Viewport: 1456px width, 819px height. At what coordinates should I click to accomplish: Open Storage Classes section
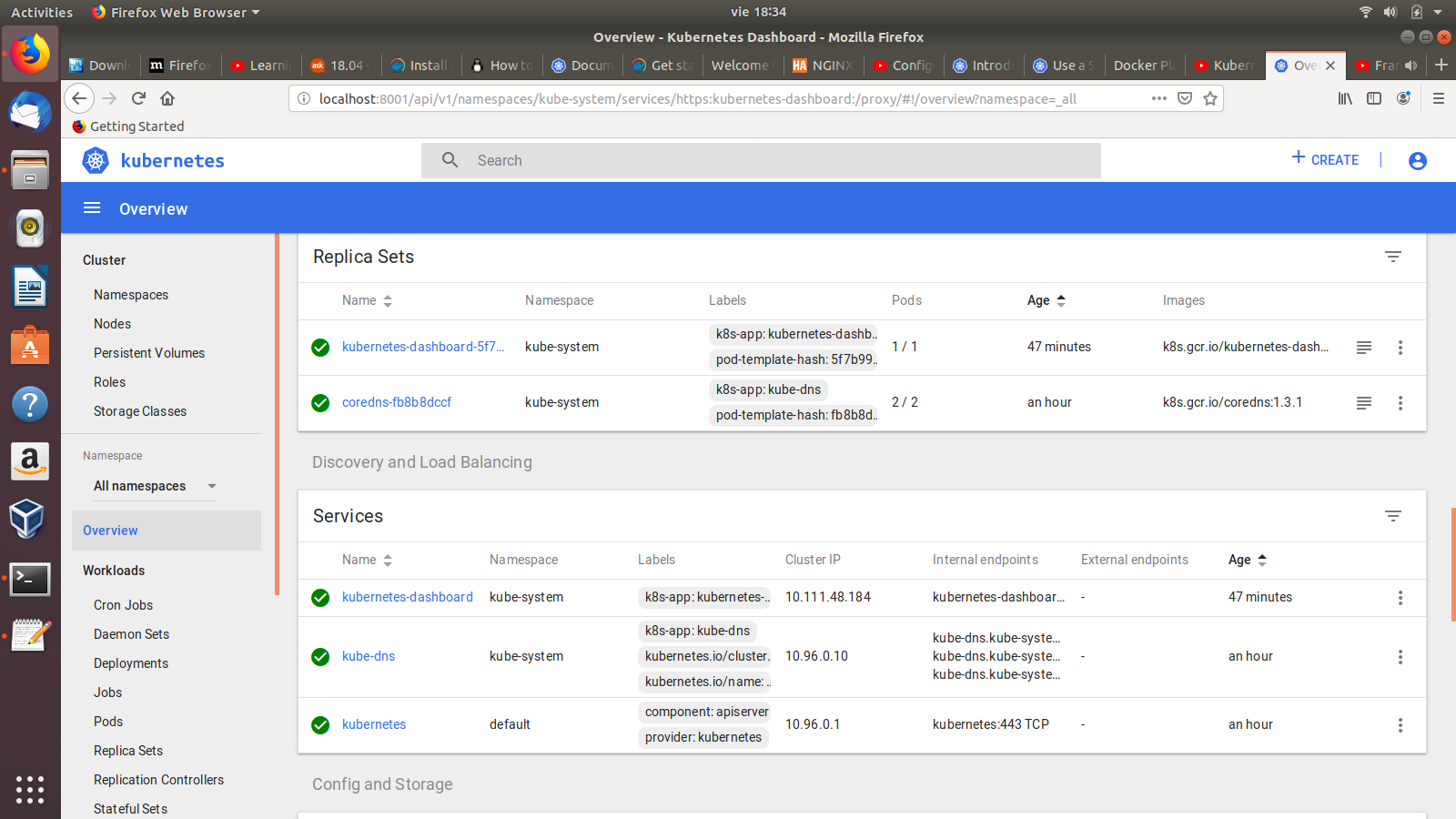point(140,411)
